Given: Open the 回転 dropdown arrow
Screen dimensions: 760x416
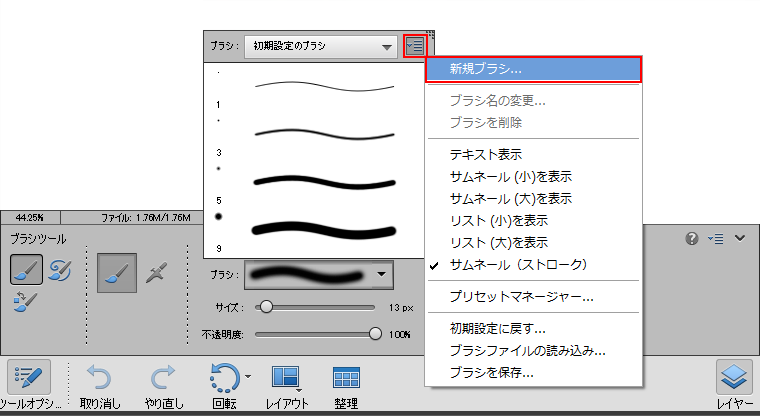Looking at the screenshot, I should 248,376.
